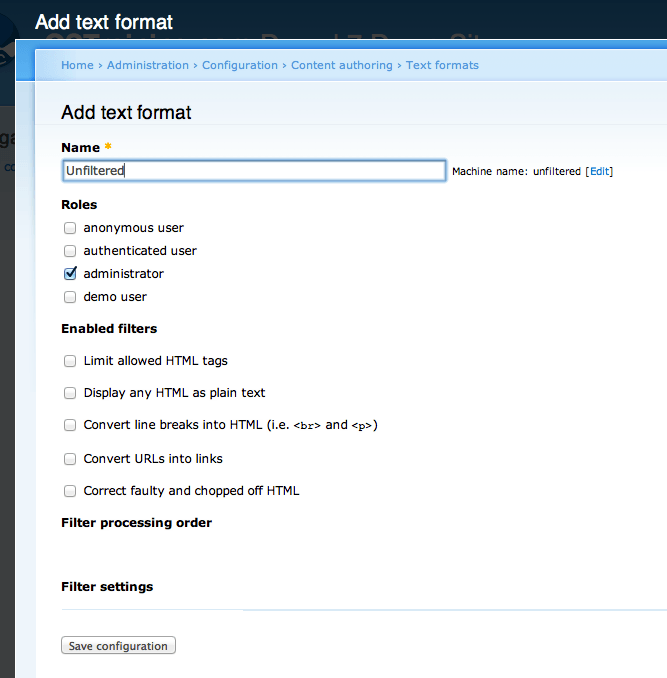
Task: Check the Convert URLs into links filter
Action: tap(70, 459)
